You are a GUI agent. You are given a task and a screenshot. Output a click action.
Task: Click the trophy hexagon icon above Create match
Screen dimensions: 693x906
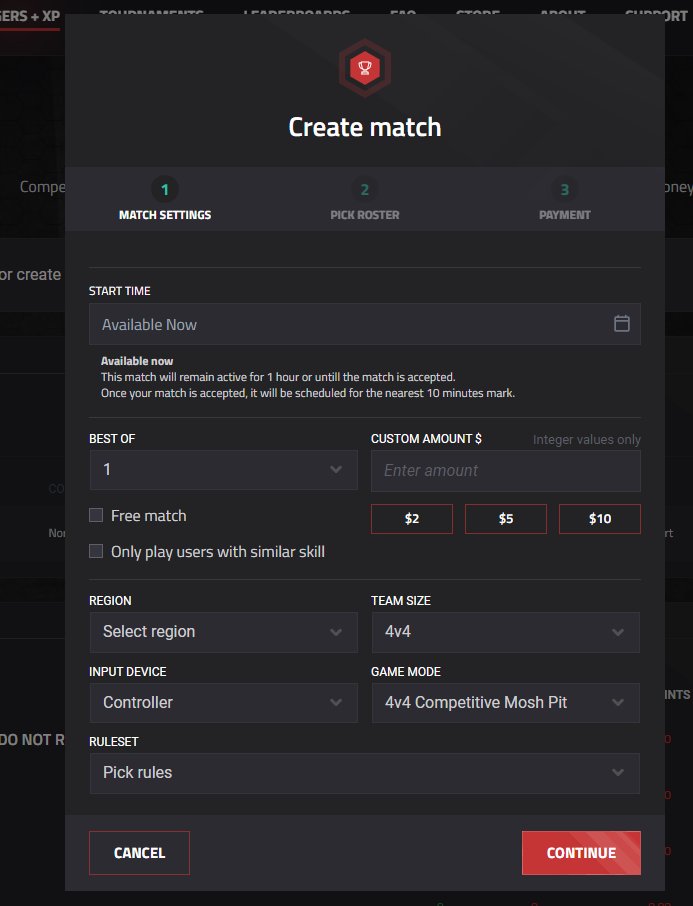[365, 68]
